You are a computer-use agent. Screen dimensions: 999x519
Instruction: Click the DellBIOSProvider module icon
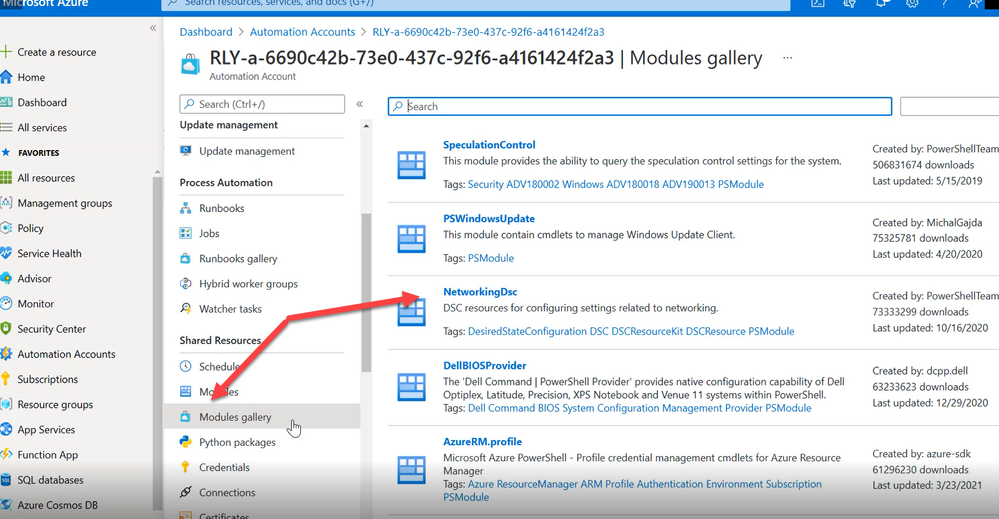point(411,387)
